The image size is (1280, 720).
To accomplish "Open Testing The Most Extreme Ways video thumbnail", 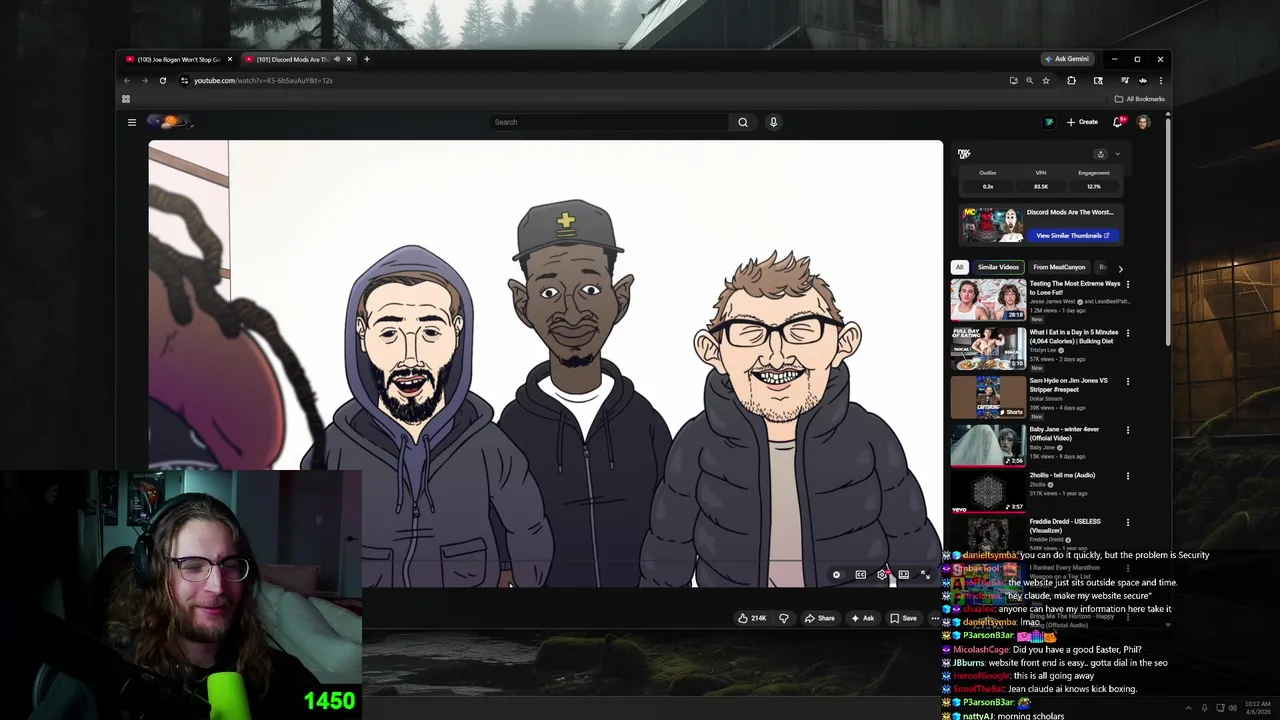I will tap(988, 300).
